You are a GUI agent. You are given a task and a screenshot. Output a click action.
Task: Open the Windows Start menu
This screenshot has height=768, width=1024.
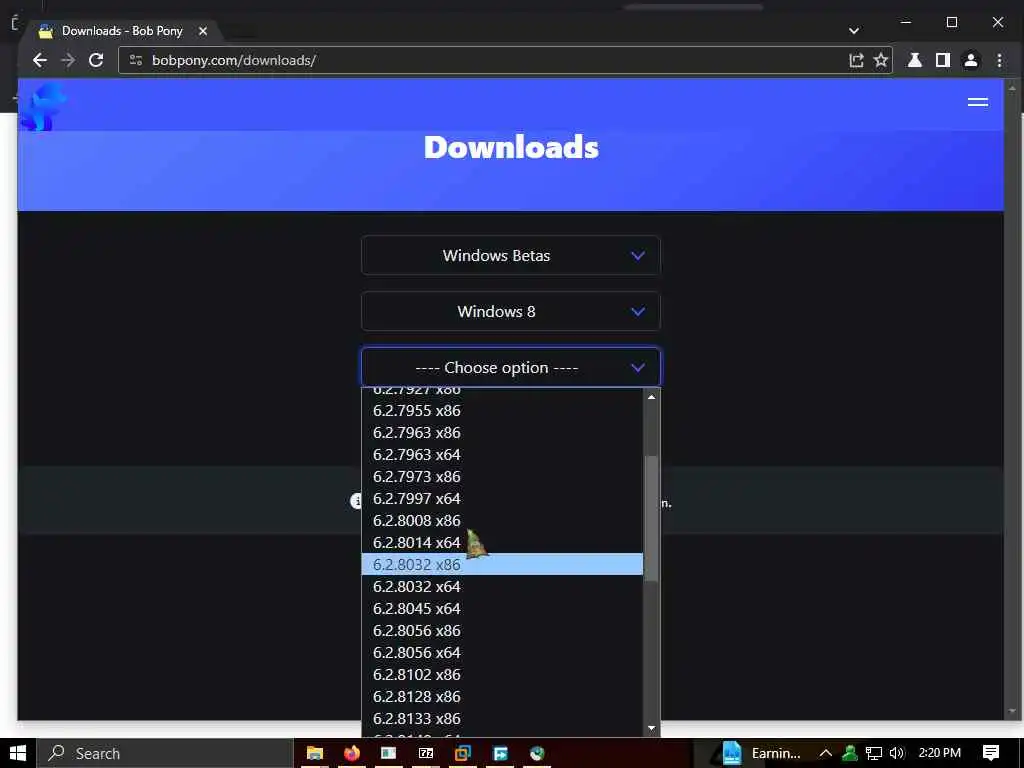coord(18,753)
